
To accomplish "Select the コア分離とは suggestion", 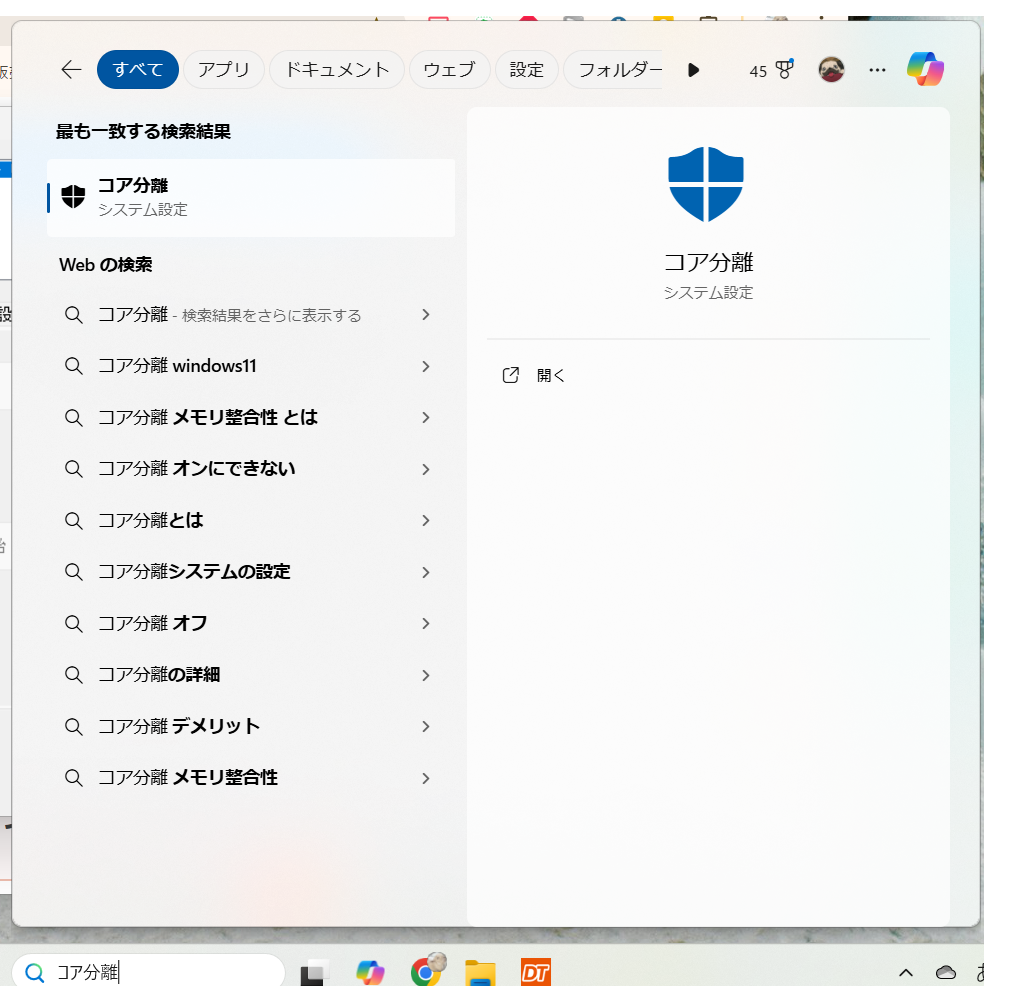I will pyautogui.click(x=251, y=521).
